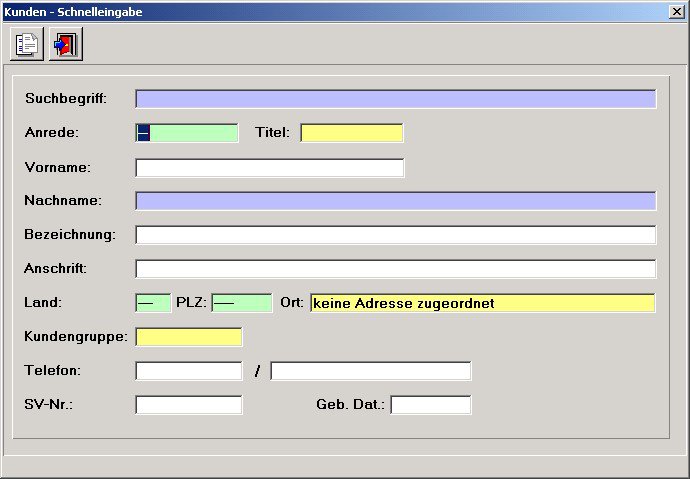Viewport: 690px width, 479px height.
Task: Focus the Vorname text box
Action: point(269,168)
